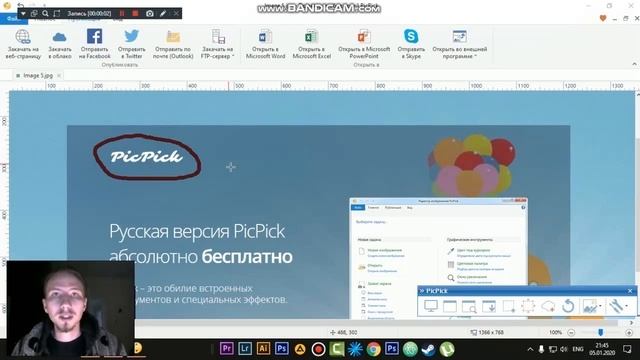Viewport: 640px width, 360px height.
Task: Take Bandicam screenshot with camera icon
Action: point(150,13)
